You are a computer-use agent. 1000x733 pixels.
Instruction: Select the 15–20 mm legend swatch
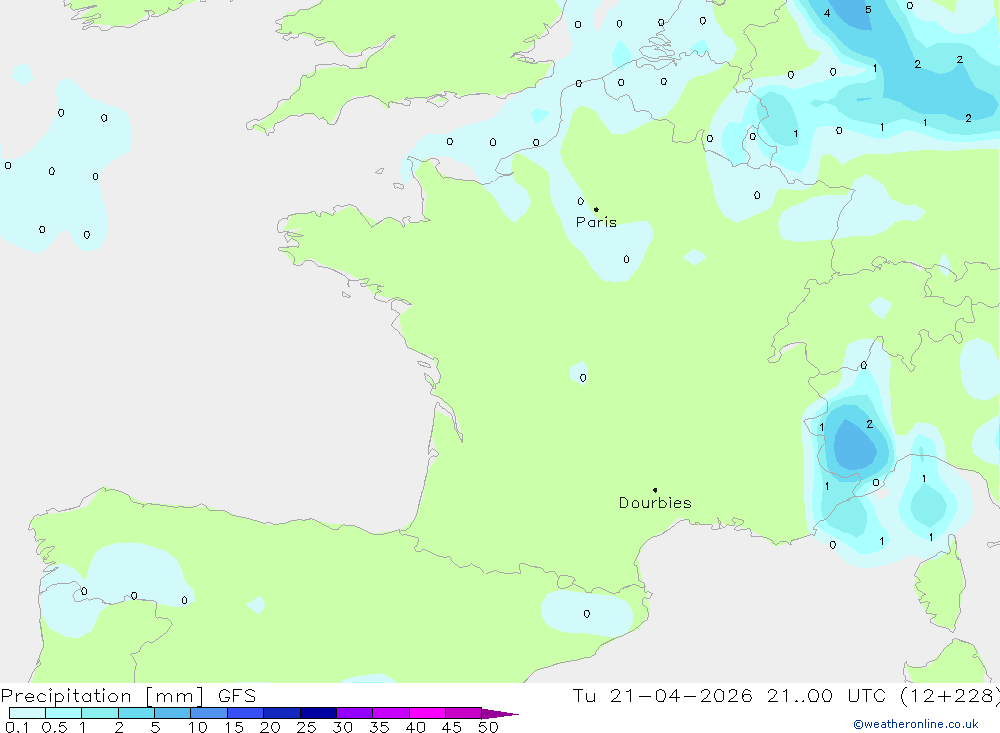[x=245, y=713]
